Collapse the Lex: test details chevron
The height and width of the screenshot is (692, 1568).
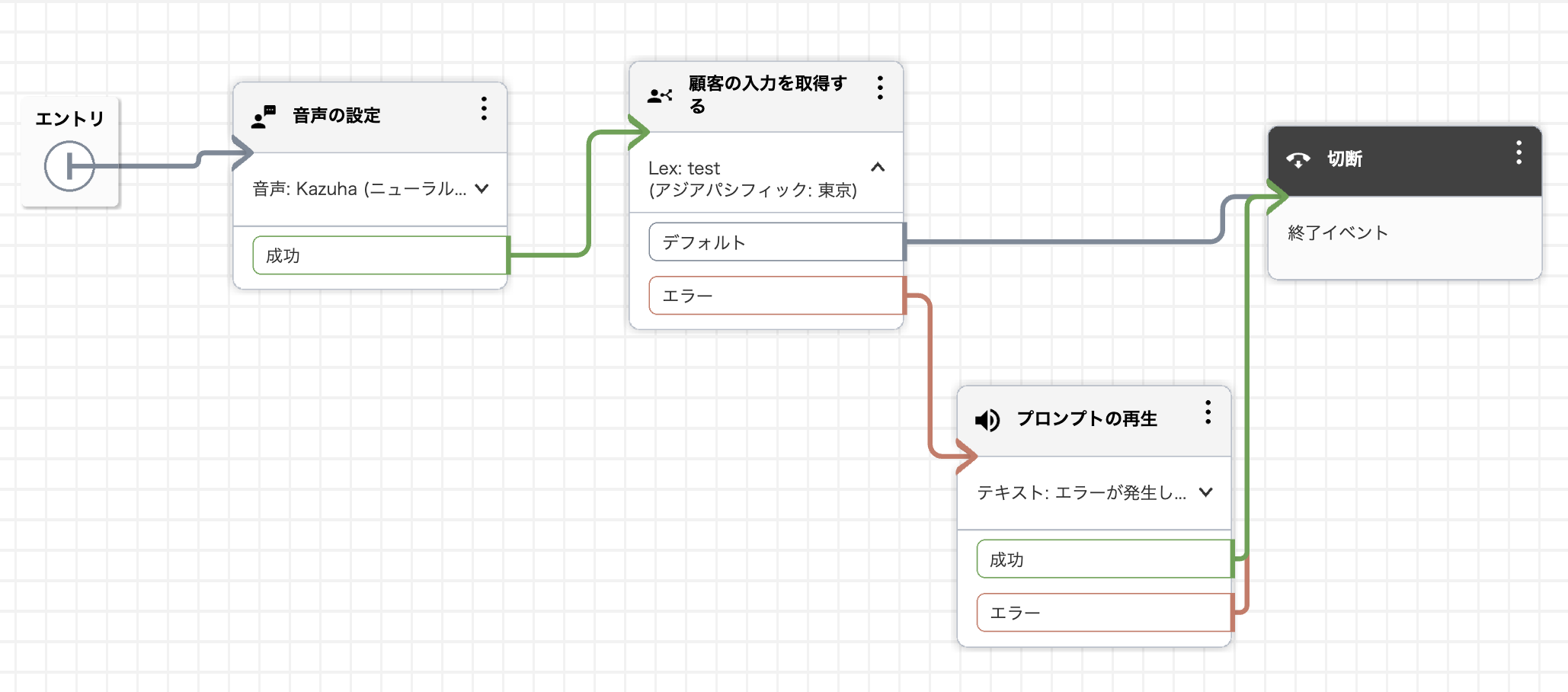point(878,167)
